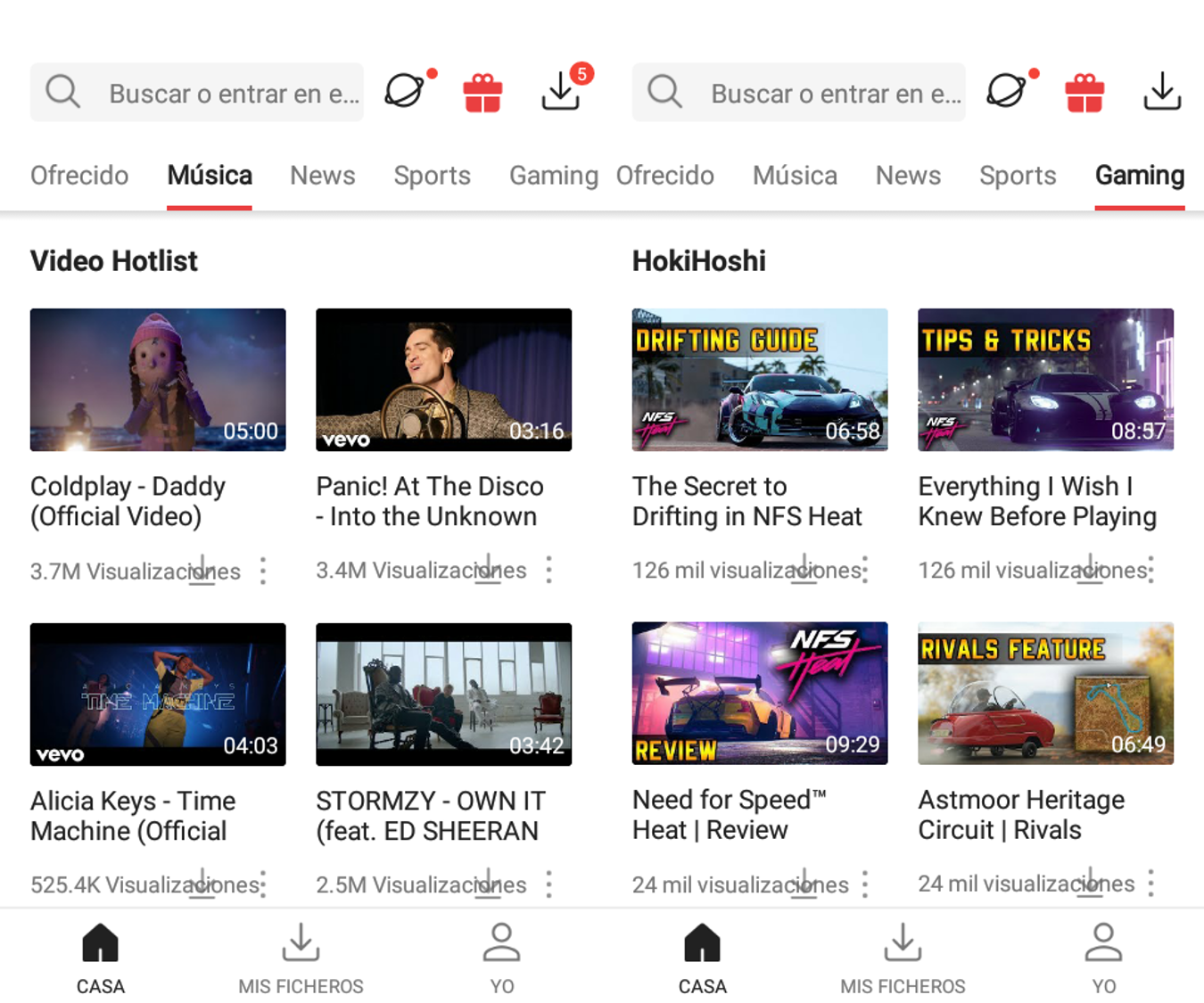Image resolution: width=1204 pixels, height=1003 pixels.
Task: Download Astmoor Heritage Circuit video
Action: tap(1090, 883)
